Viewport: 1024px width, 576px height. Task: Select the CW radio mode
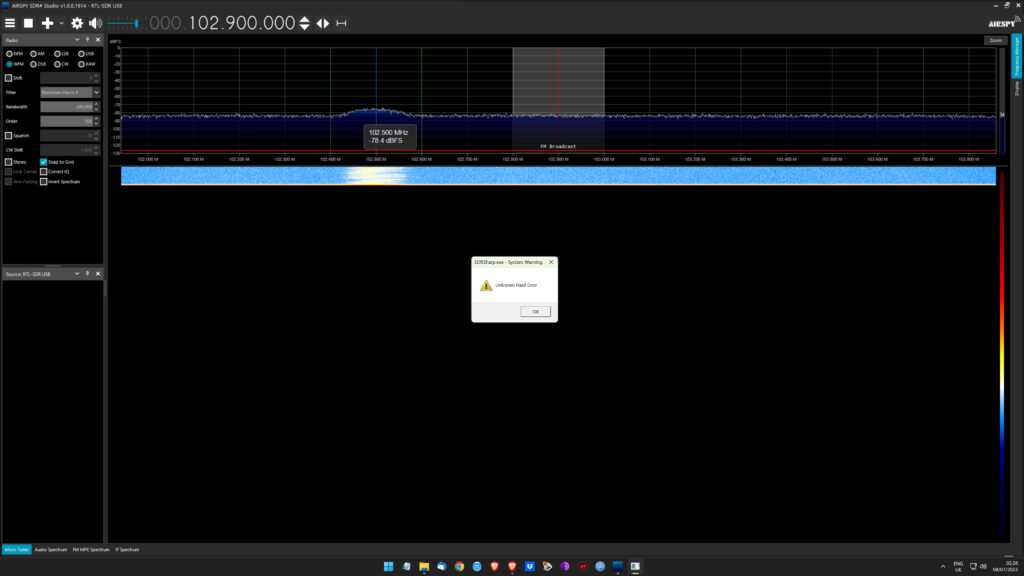[x=61, y=64]
